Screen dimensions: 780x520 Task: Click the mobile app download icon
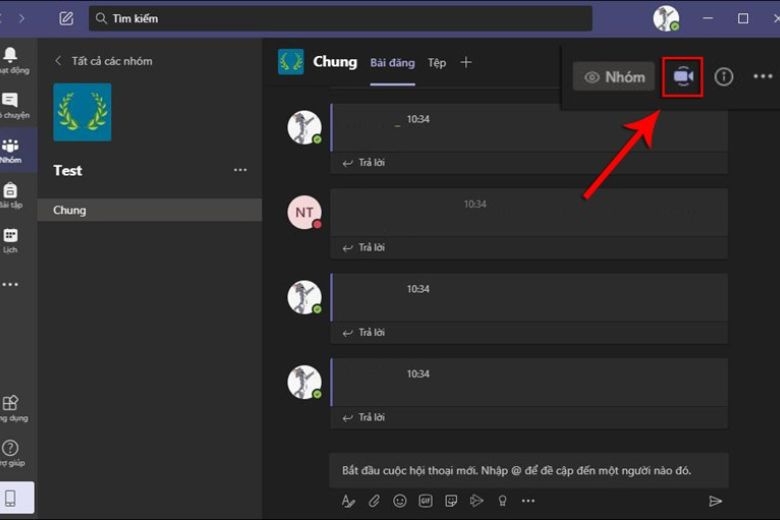[11, 498]
